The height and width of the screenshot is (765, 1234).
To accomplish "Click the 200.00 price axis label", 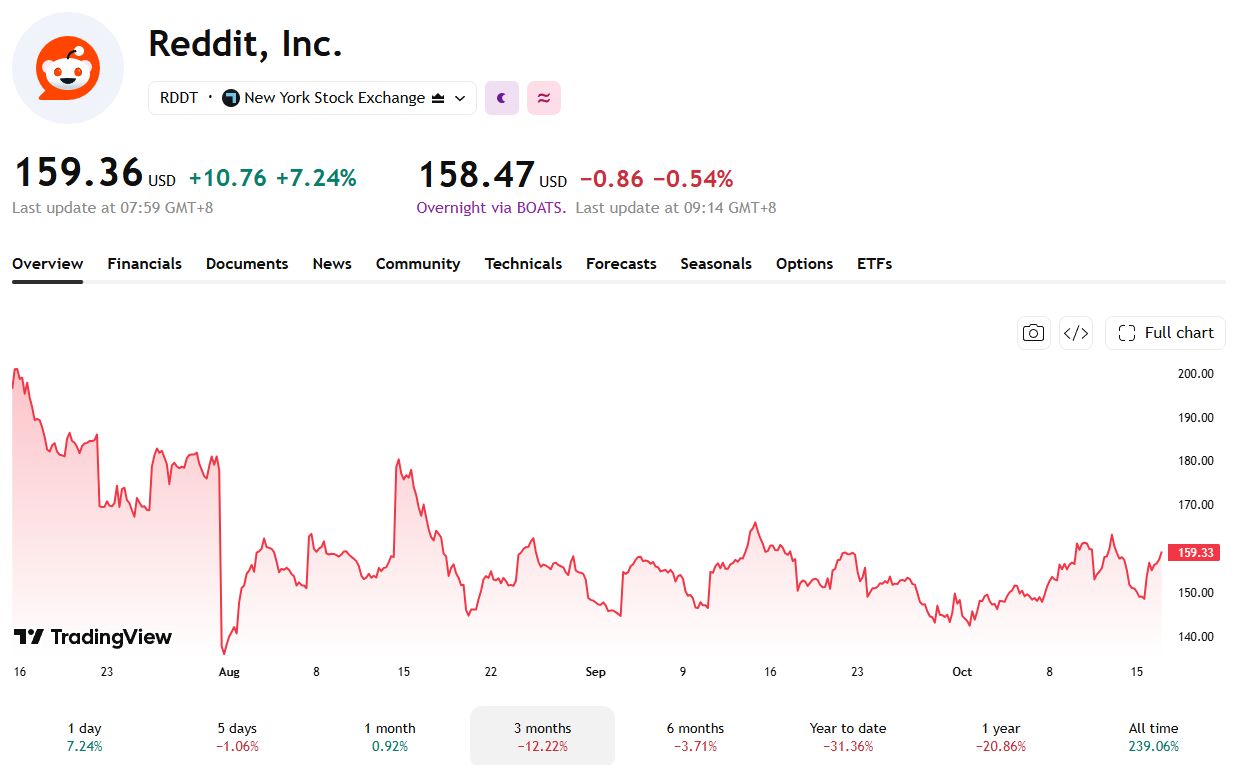I will [x=1195, y=374].
